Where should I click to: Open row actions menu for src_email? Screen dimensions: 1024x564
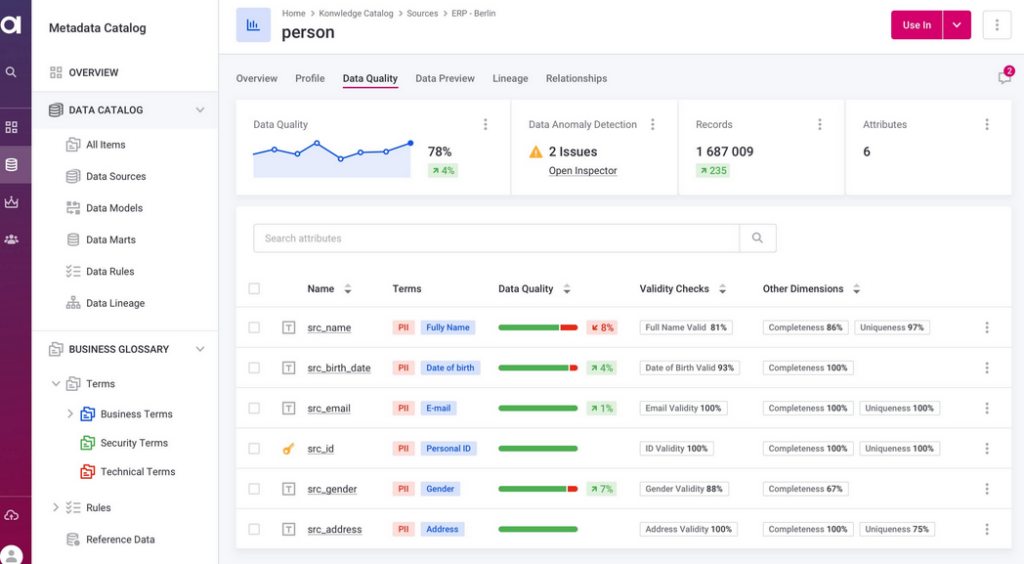pos(987,409)
